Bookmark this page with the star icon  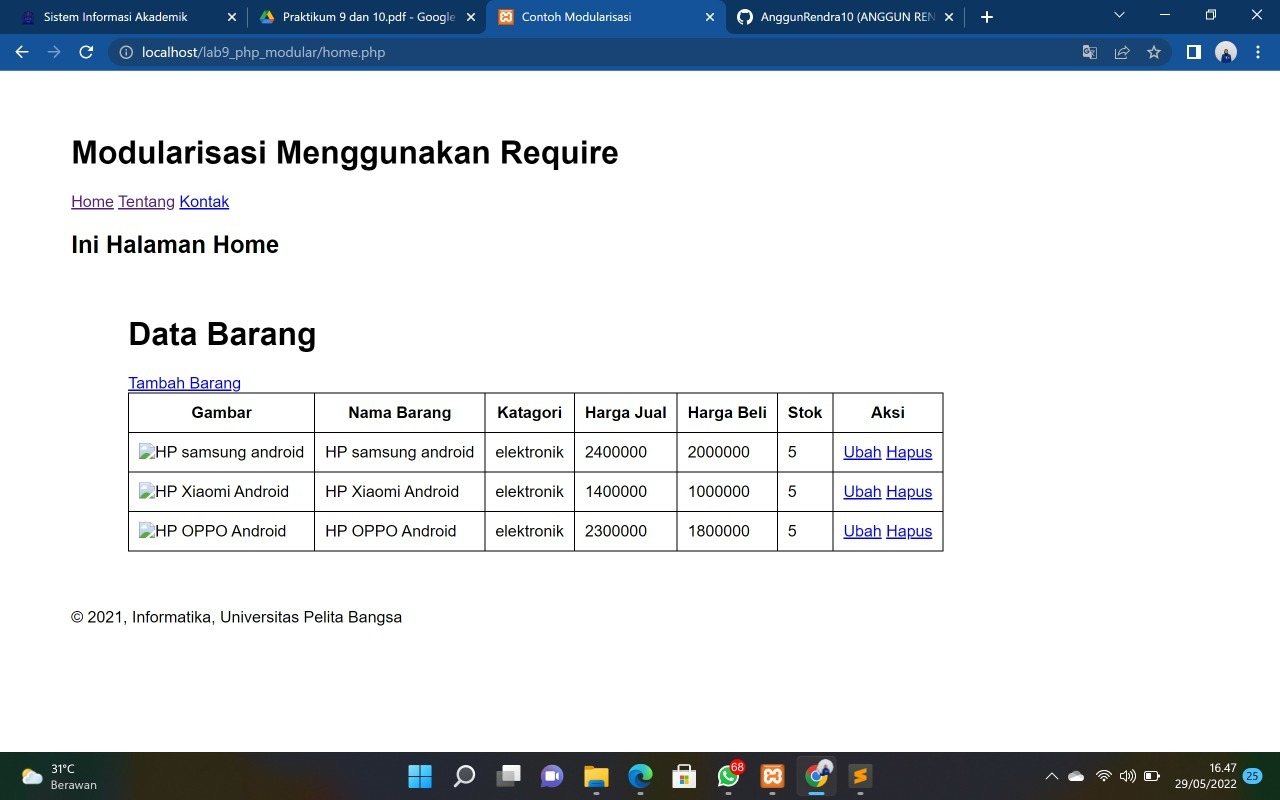1154,52
